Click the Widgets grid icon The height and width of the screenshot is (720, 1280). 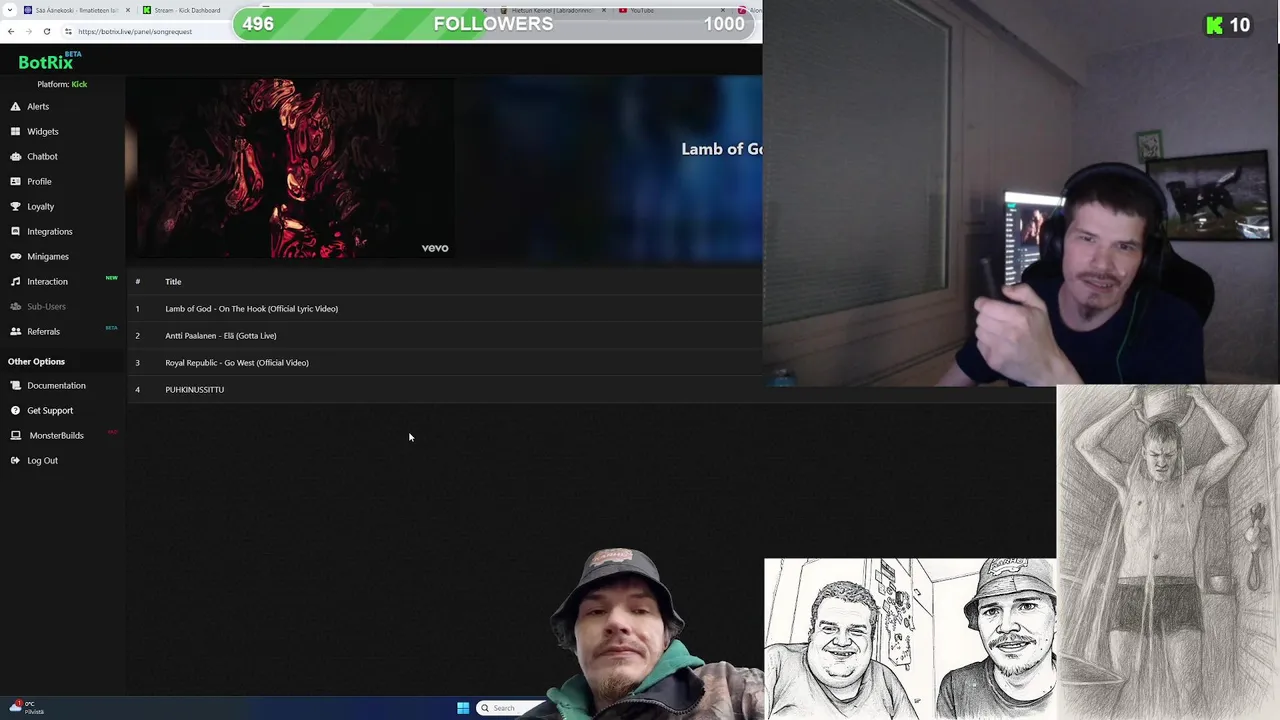16,131
